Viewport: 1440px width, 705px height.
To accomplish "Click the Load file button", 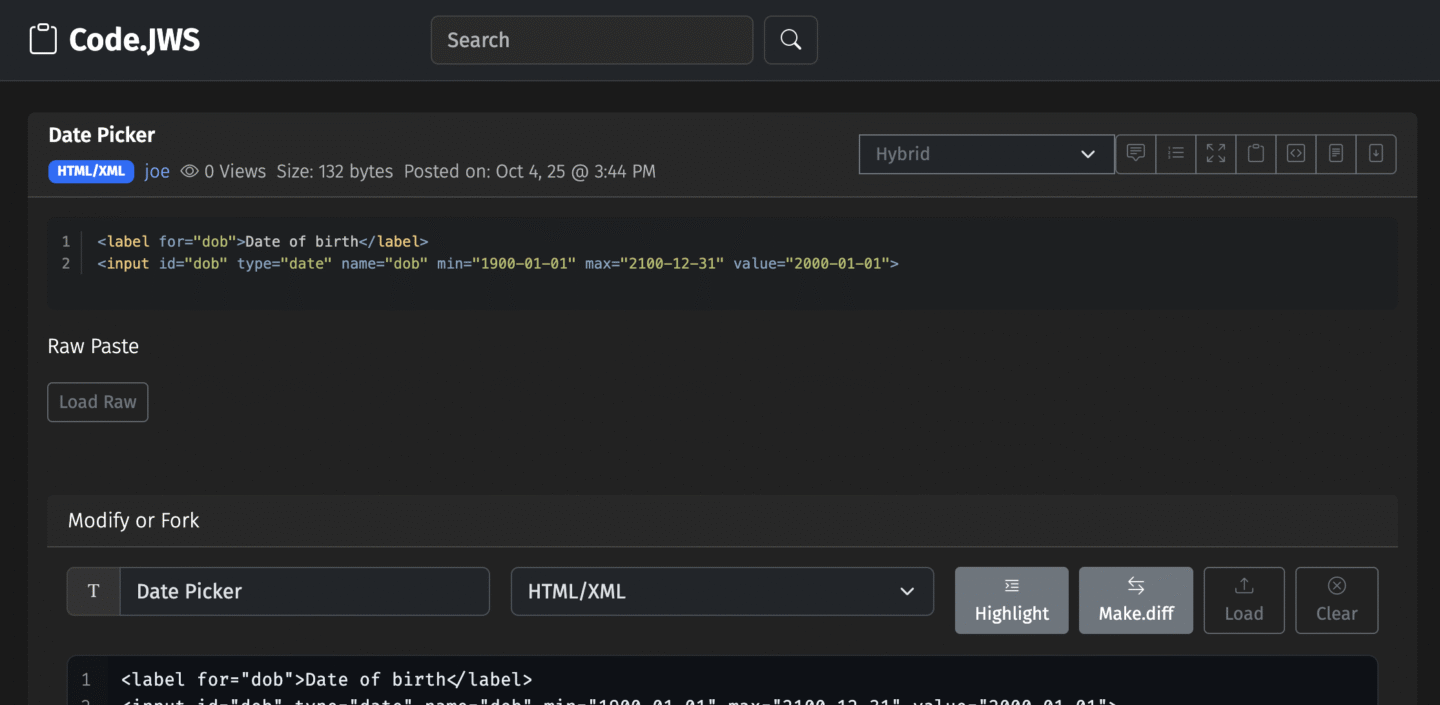I will coord(1244,600).
